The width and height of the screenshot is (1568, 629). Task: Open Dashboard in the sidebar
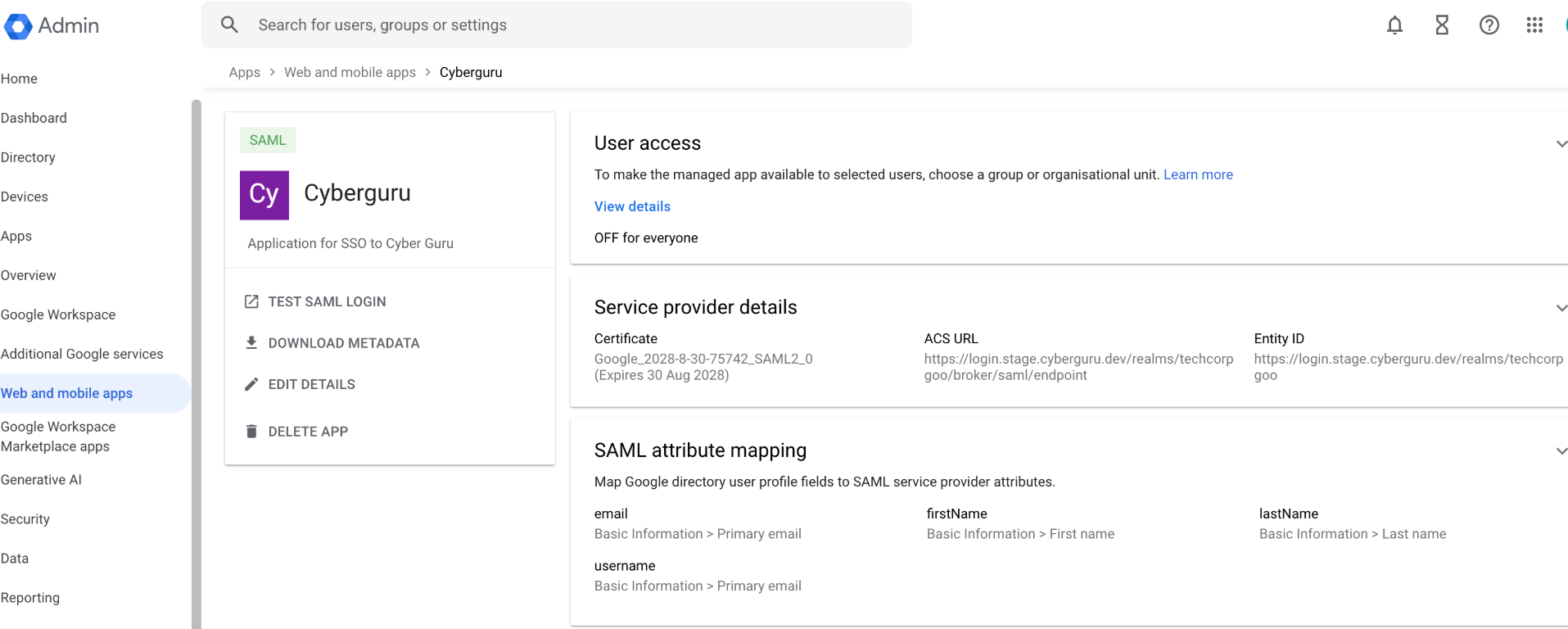34,118
